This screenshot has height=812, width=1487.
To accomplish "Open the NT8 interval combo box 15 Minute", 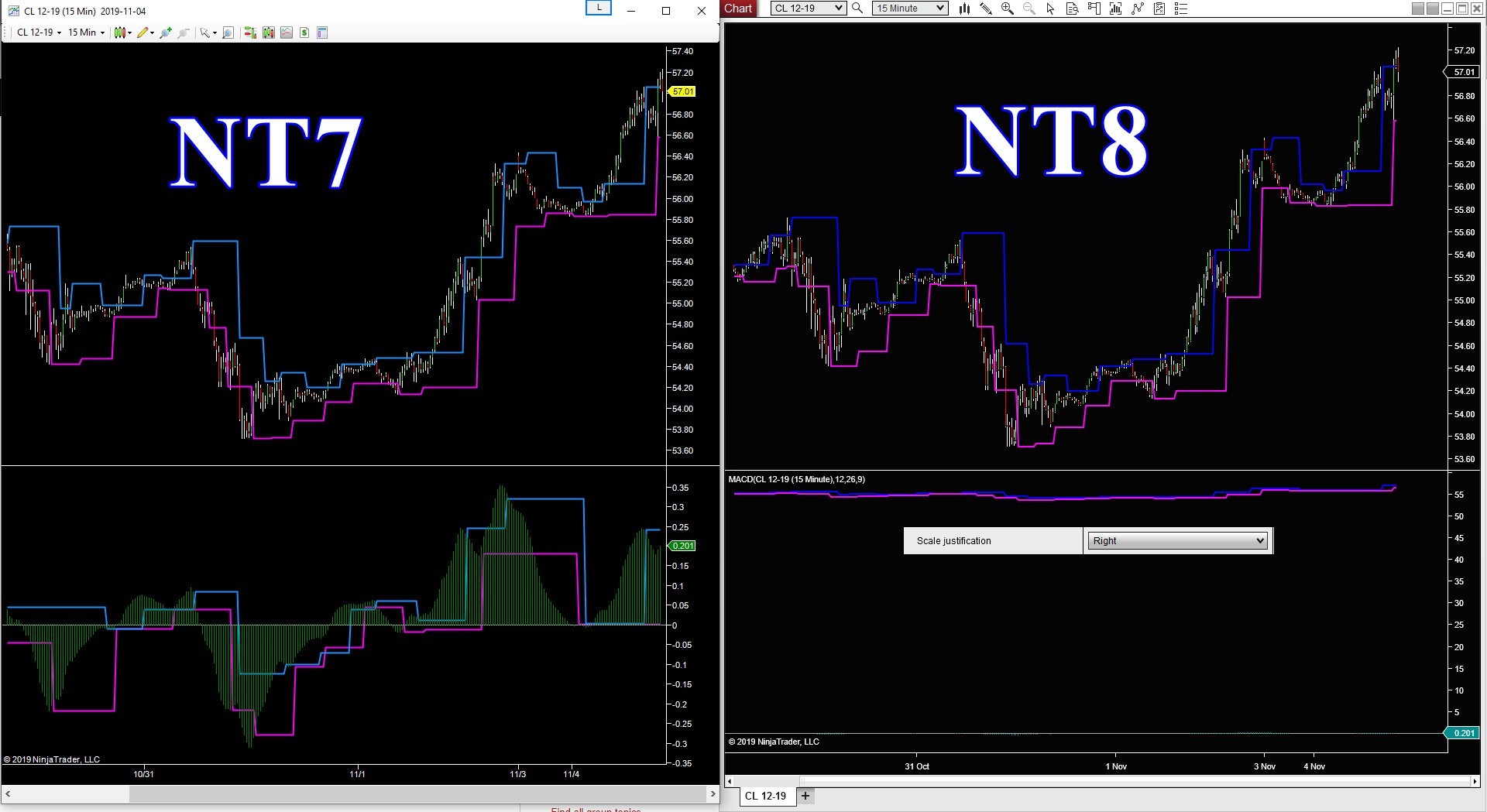I will coord(910,9).
